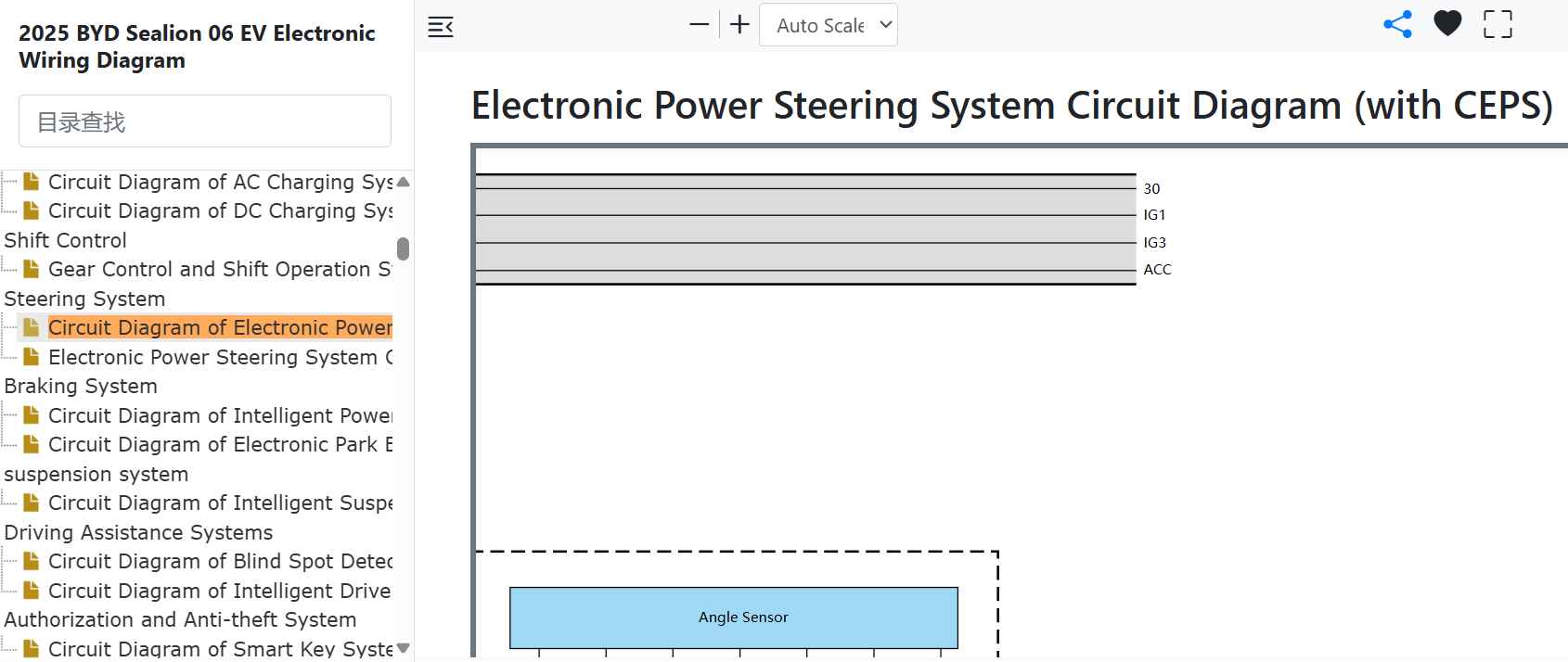Toggle the sidebar menu icon

click(x=441, y=27)
